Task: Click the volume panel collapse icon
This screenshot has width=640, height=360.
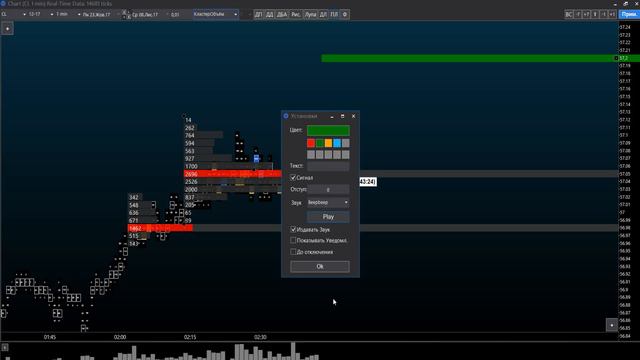Action: click(4, 347)
